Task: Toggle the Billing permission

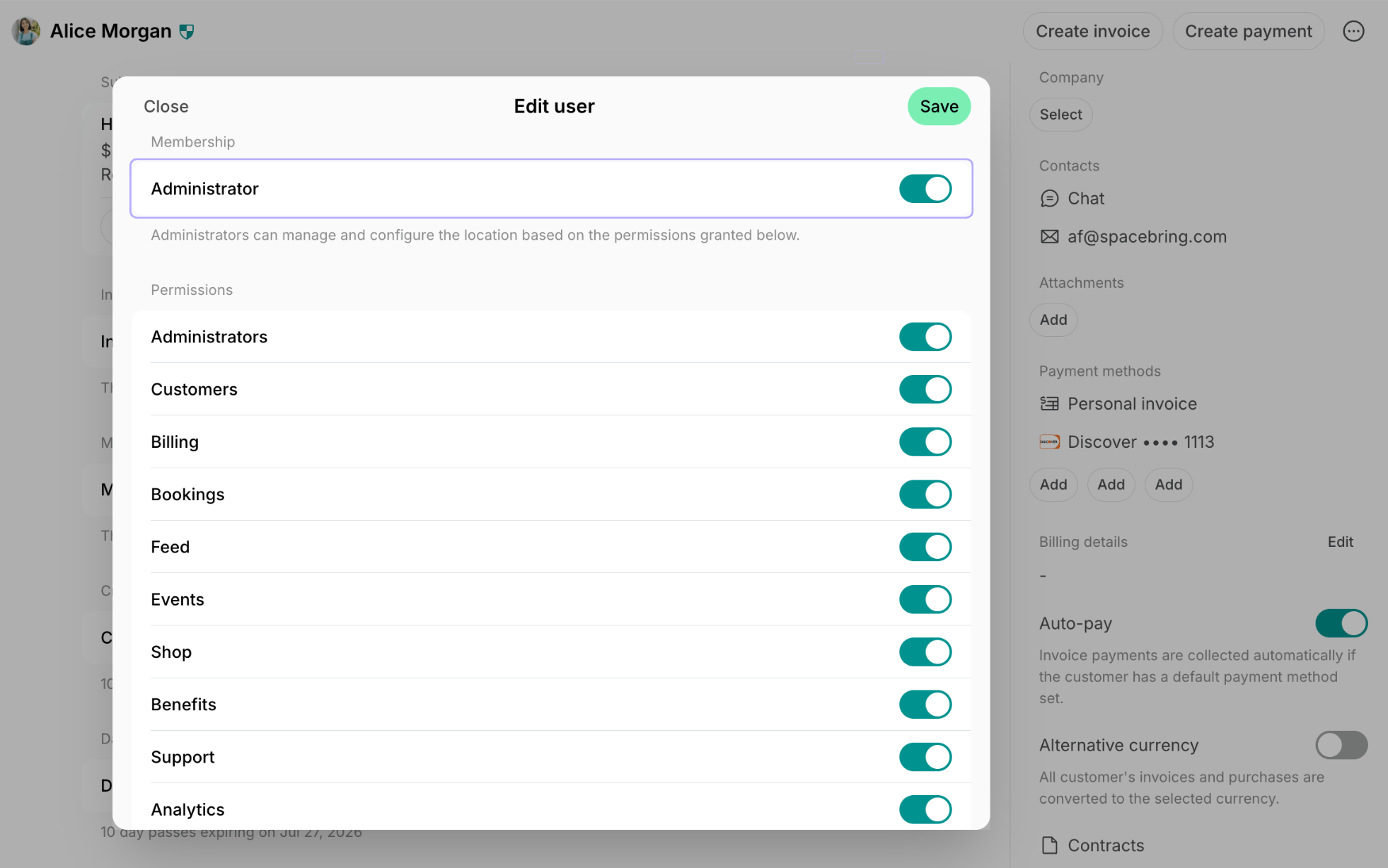Action: click(925, 441)
